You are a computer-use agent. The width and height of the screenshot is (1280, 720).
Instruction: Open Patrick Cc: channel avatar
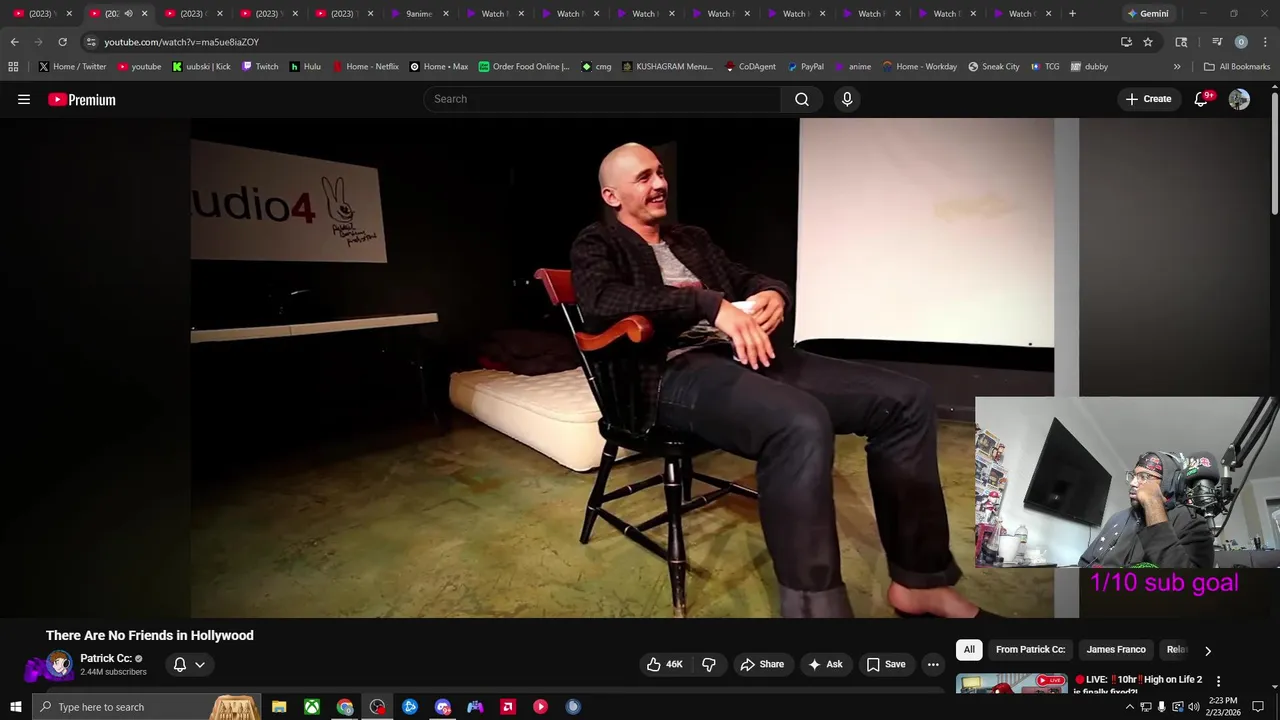point(60,664)
